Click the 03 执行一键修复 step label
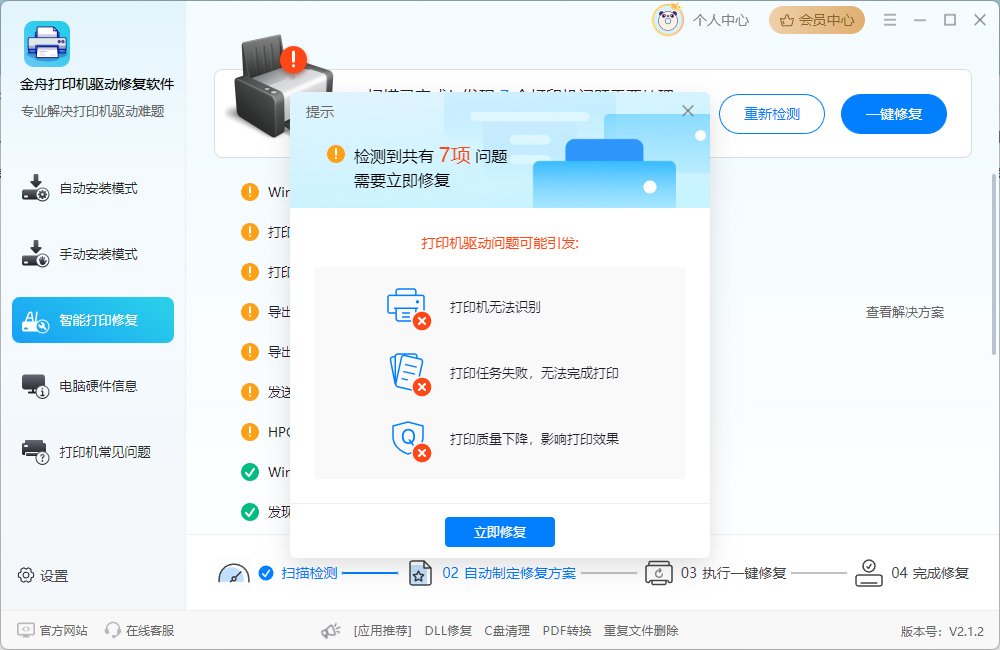 pos(733,573)
